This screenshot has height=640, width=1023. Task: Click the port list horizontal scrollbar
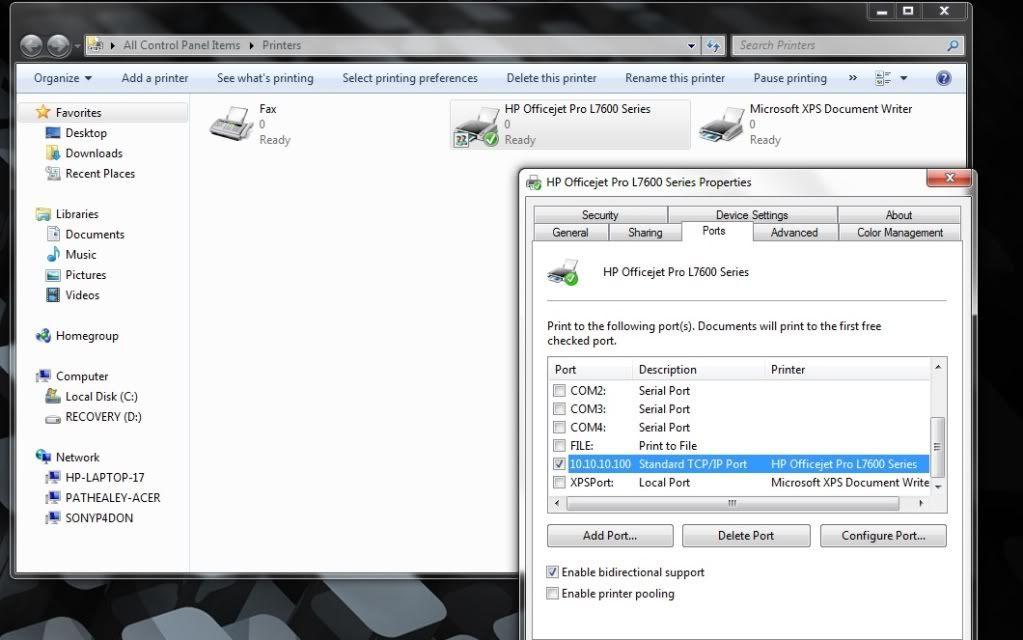(x=733, y=503)
